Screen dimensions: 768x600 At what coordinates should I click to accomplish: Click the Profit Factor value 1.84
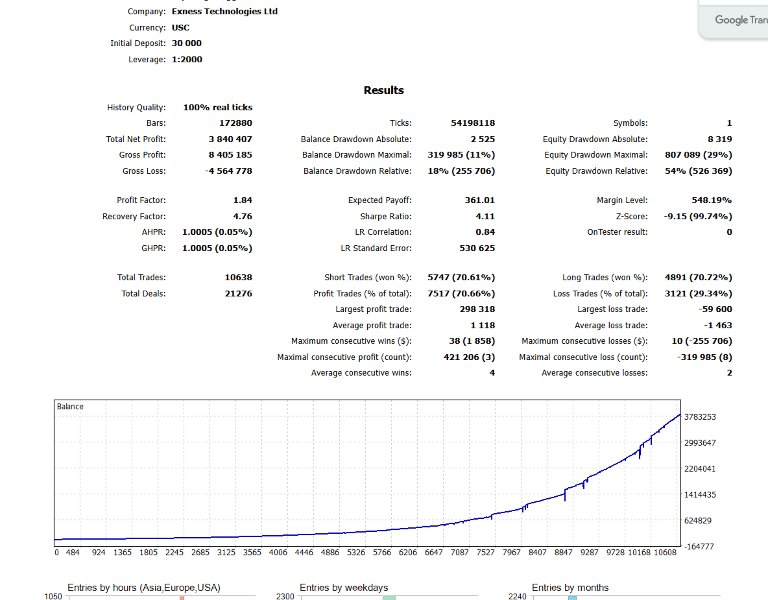point(242,200)
